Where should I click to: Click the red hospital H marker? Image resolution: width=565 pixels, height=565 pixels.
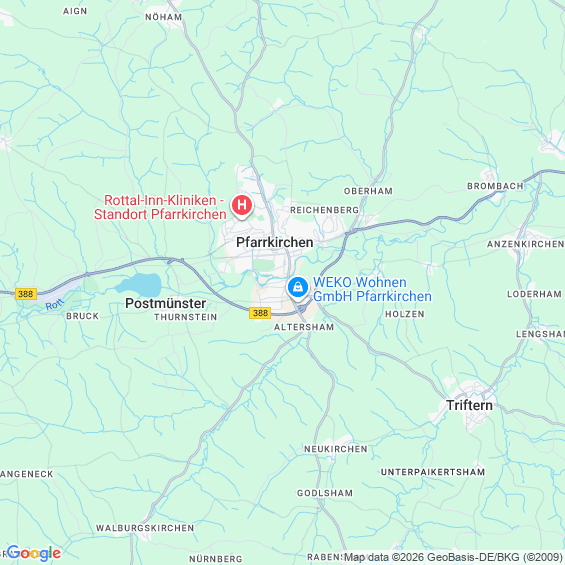pyautogui.click(x=242, y=205)
